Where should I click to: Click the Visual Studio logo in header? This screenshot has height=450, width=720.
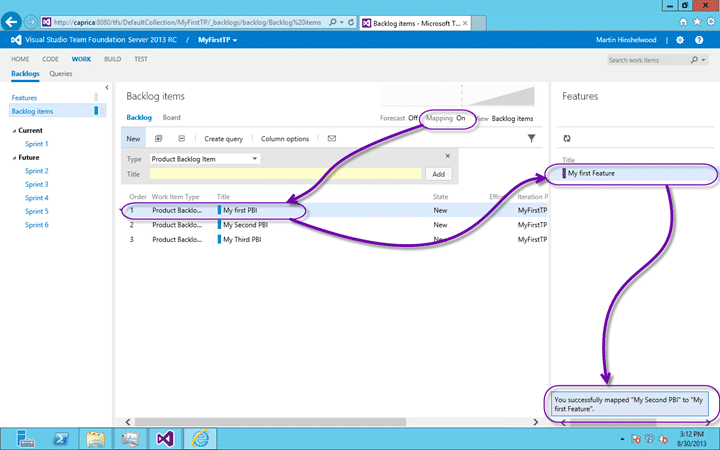(16, 40)
